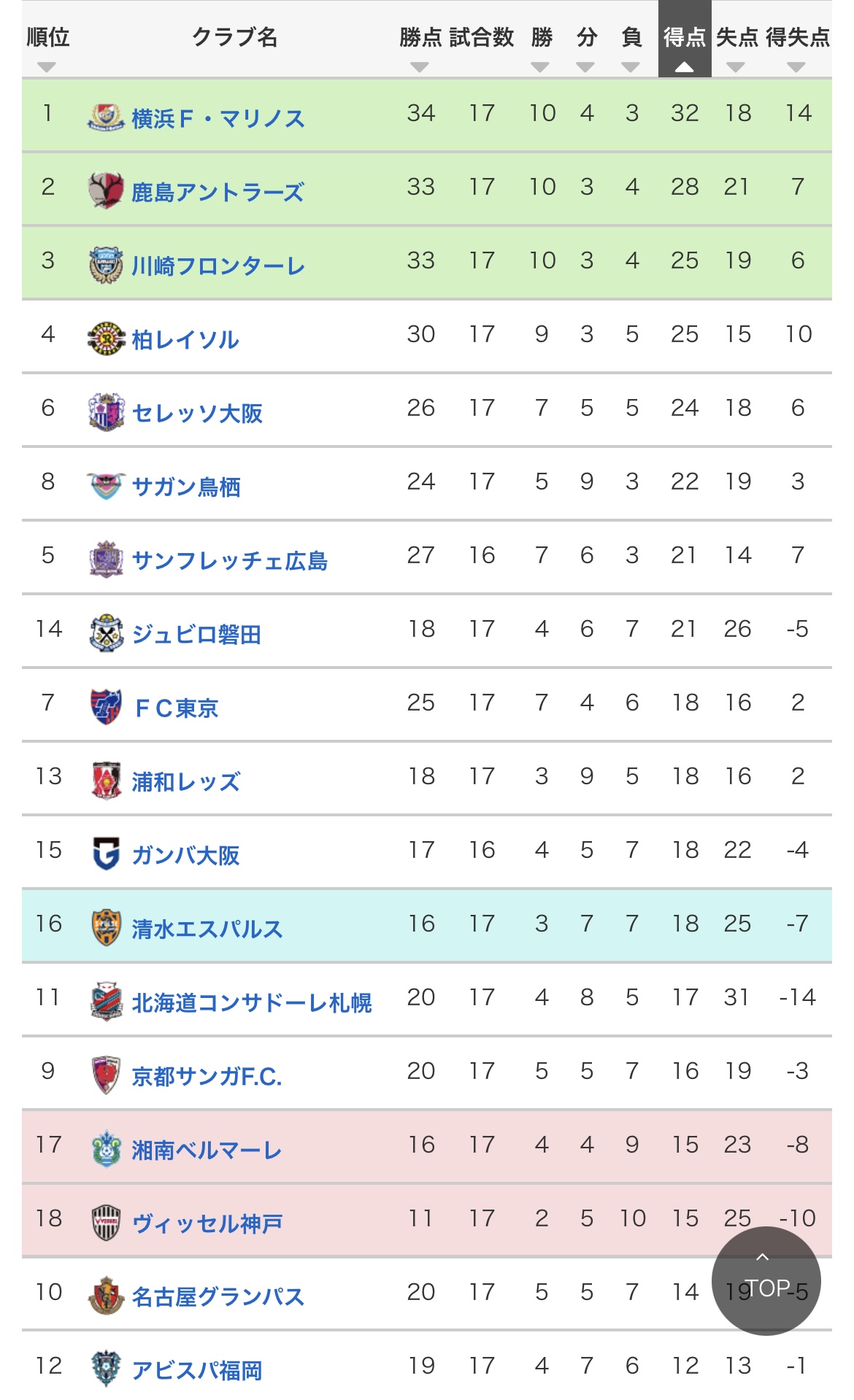Sort by 勝点 points column
854x1400 pixels.
coord(420,67)
